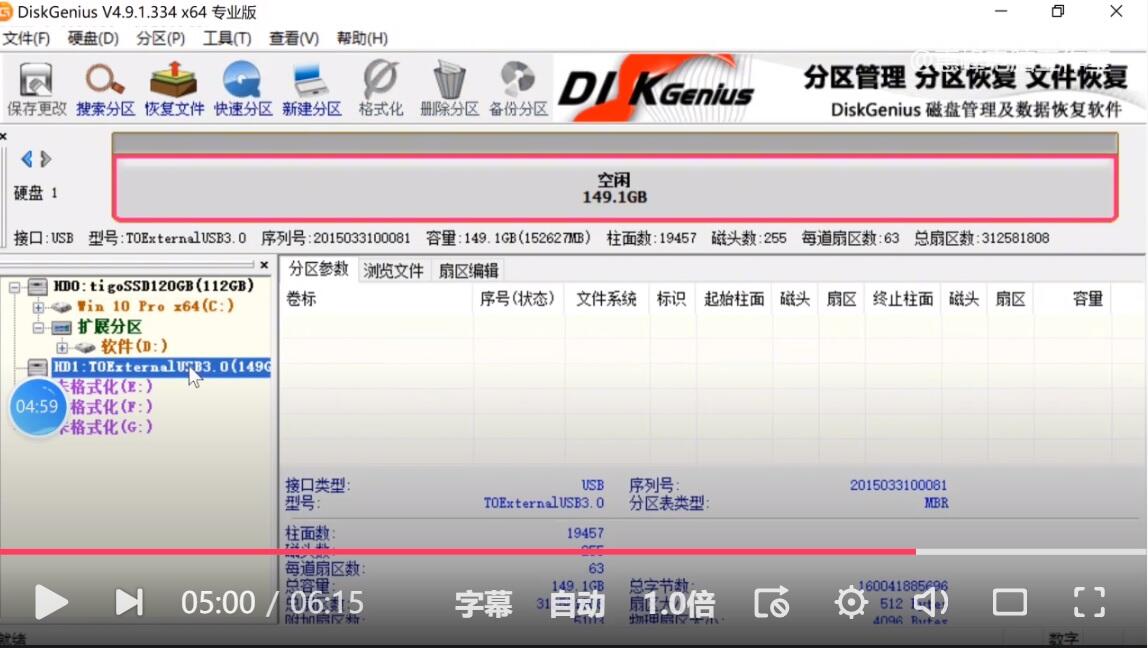The height and width of the screenshot is (648, 1148).
Task: Open the 查看(V) menu
Action: coord(294,38)
